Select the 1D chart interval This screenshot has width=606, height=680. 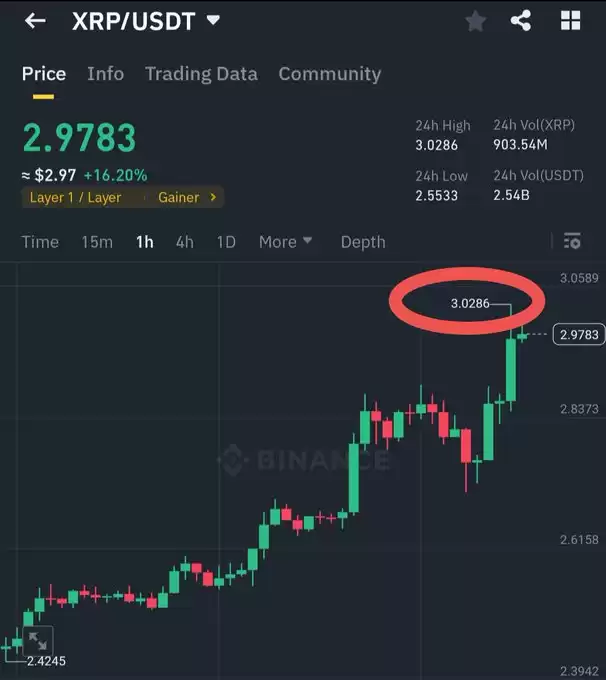pyautogui.click(x=226, y=242)
